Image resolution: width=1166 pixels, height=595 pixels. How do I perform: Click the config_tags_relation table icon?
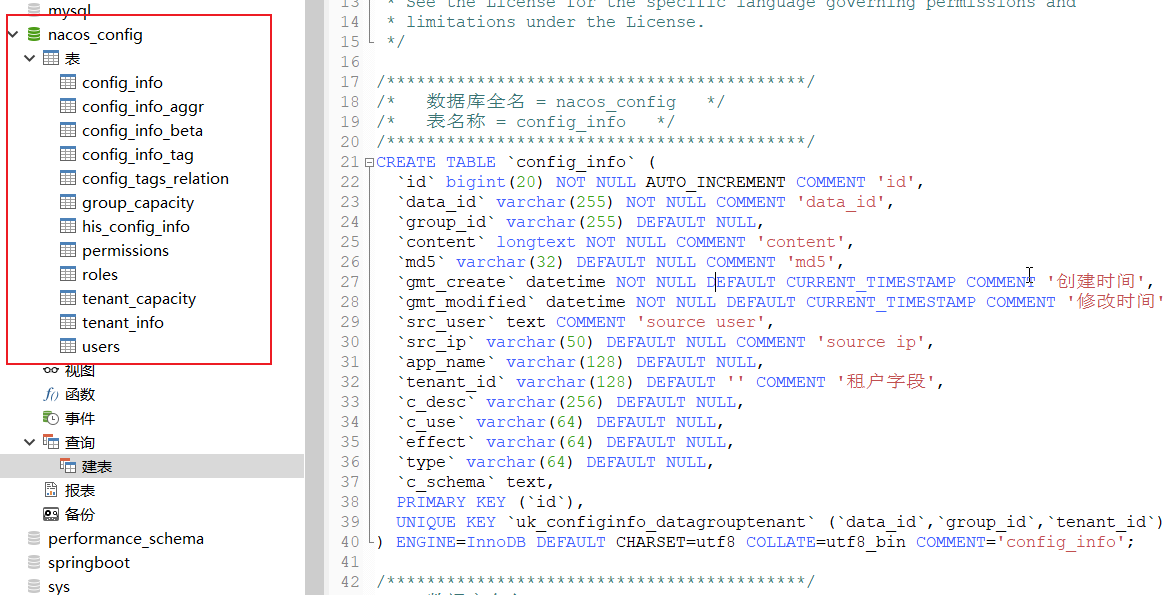68,178
